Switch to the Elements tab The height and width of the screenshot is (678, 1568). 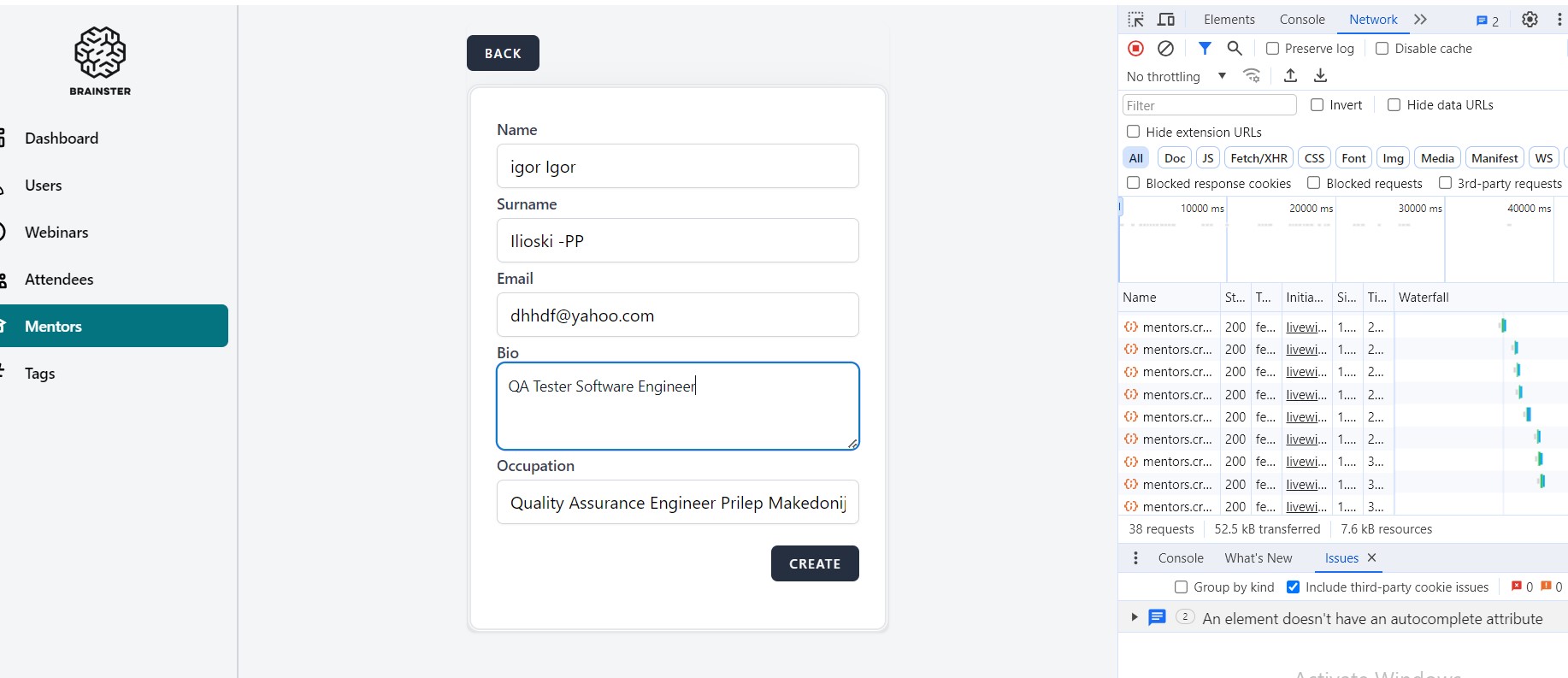(1229, 20)
